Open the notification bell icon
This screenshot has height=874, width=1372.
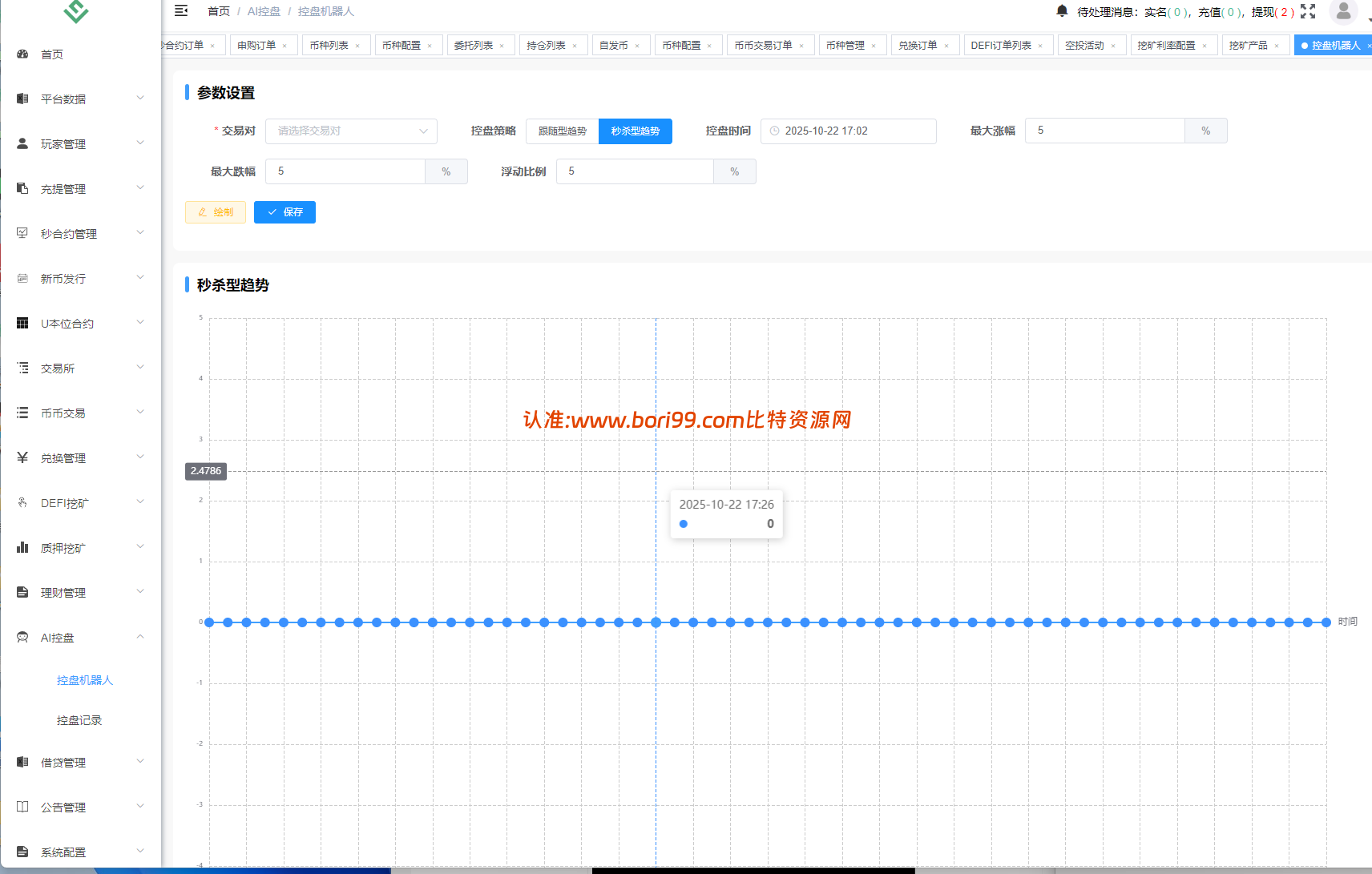[1062, 10]
